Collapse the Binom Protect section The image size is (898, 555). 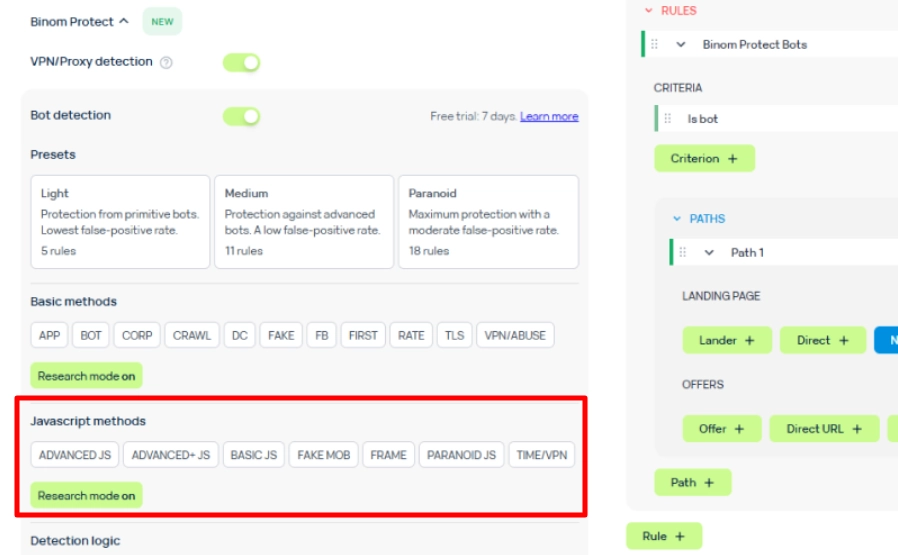[124, 21]
